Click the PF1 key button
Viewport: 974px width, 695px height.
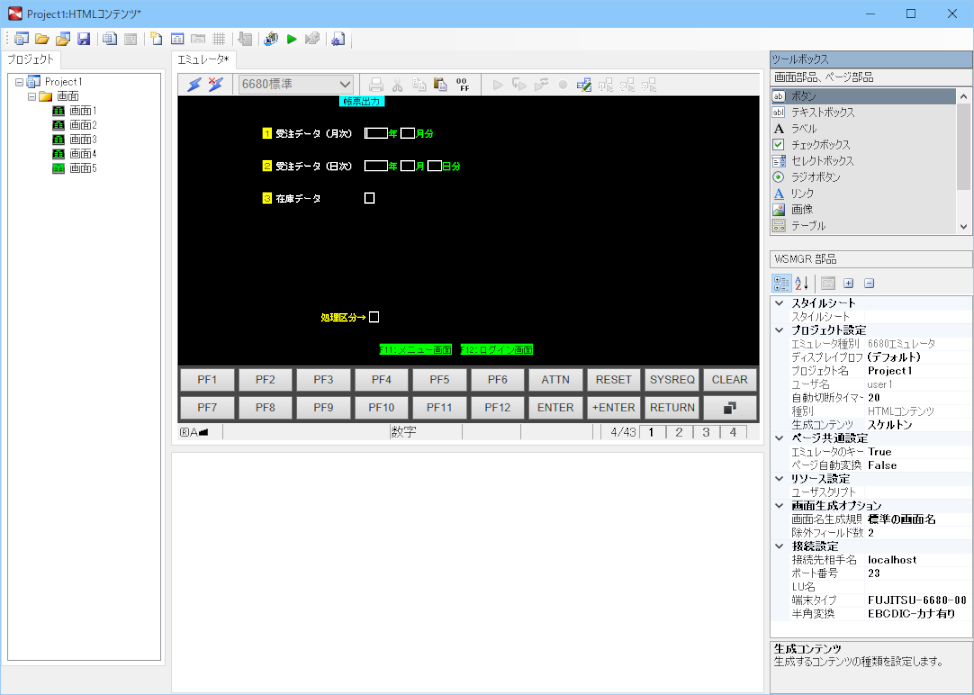coord(207,379)
